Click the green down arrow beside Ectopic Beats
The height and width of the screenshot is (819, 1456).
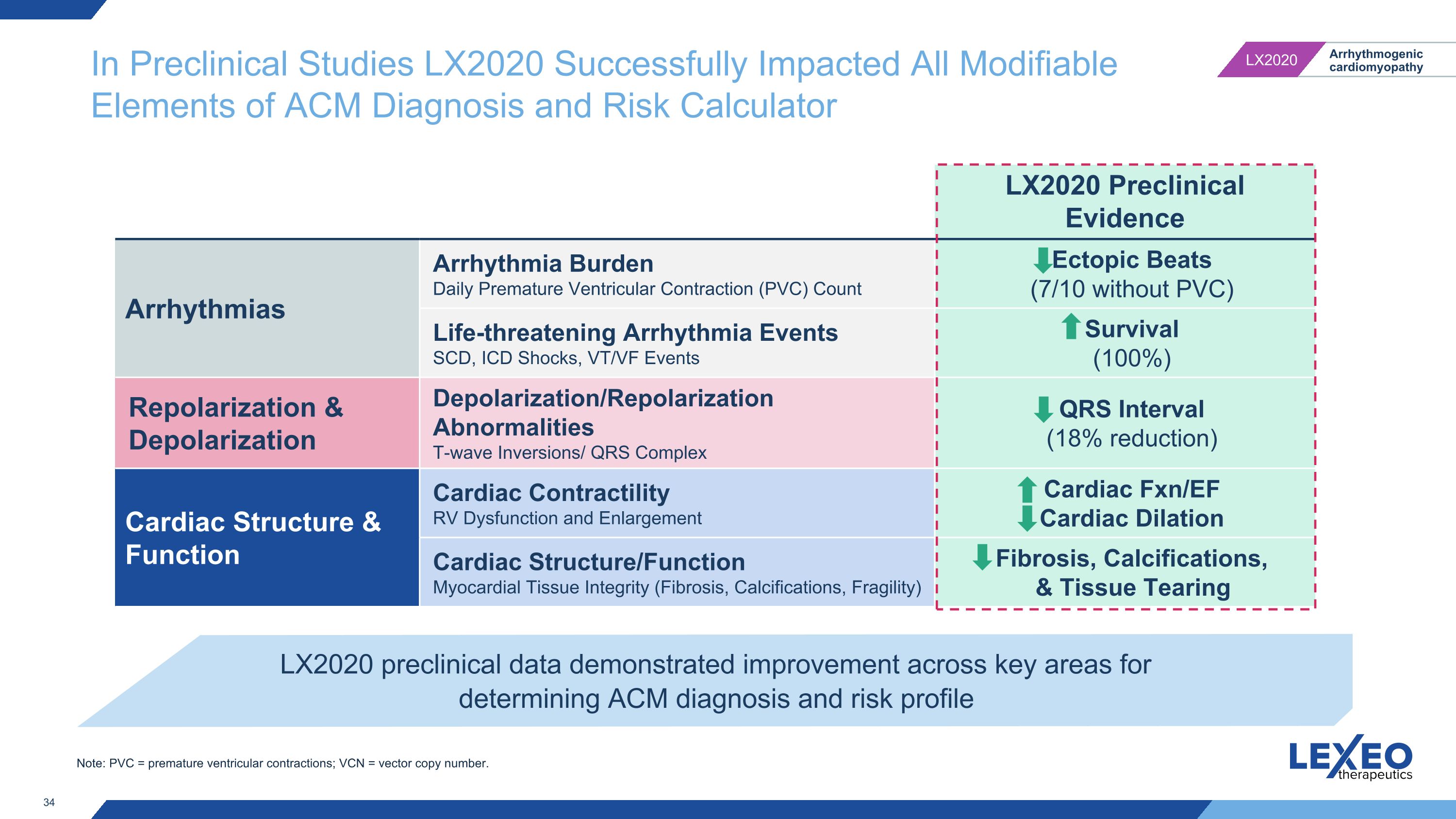tap(1042, 260)
